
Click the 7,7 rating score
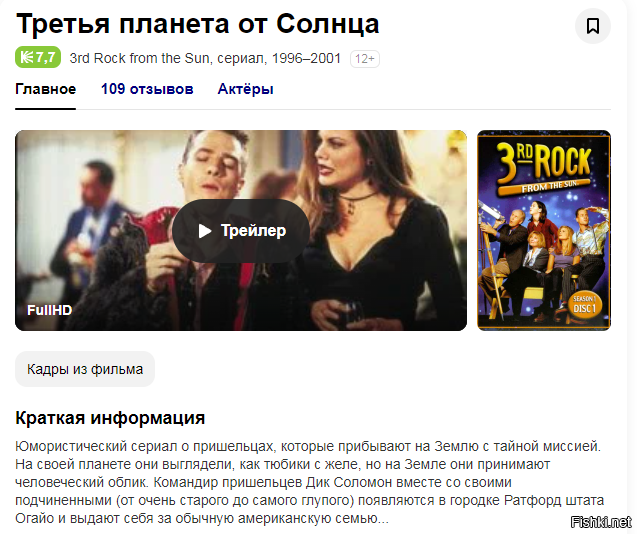pyautogui.click(x=46, y=57)
